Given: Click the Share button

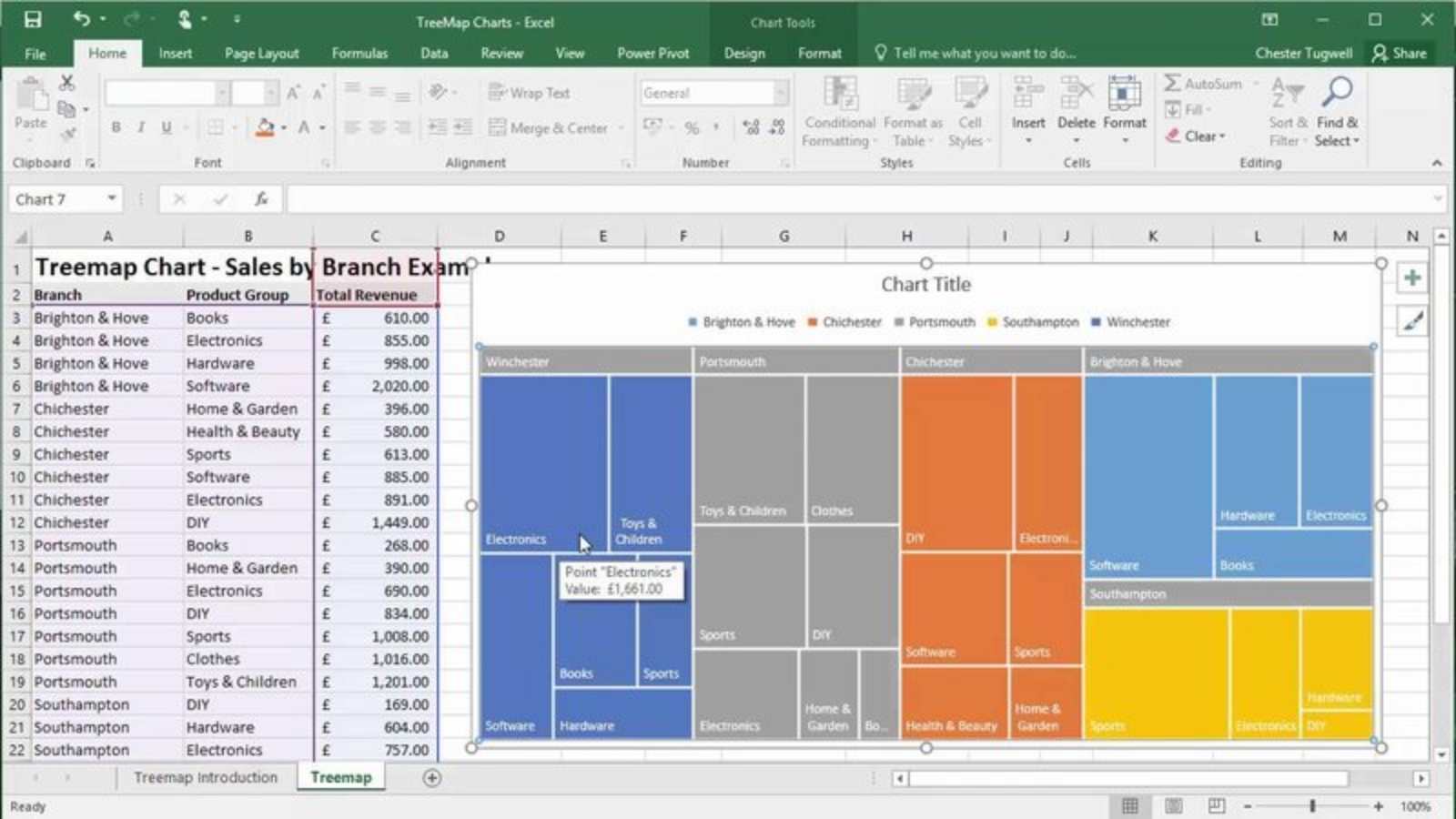Looking at the screenshot, I should [x=1400, y=53].
